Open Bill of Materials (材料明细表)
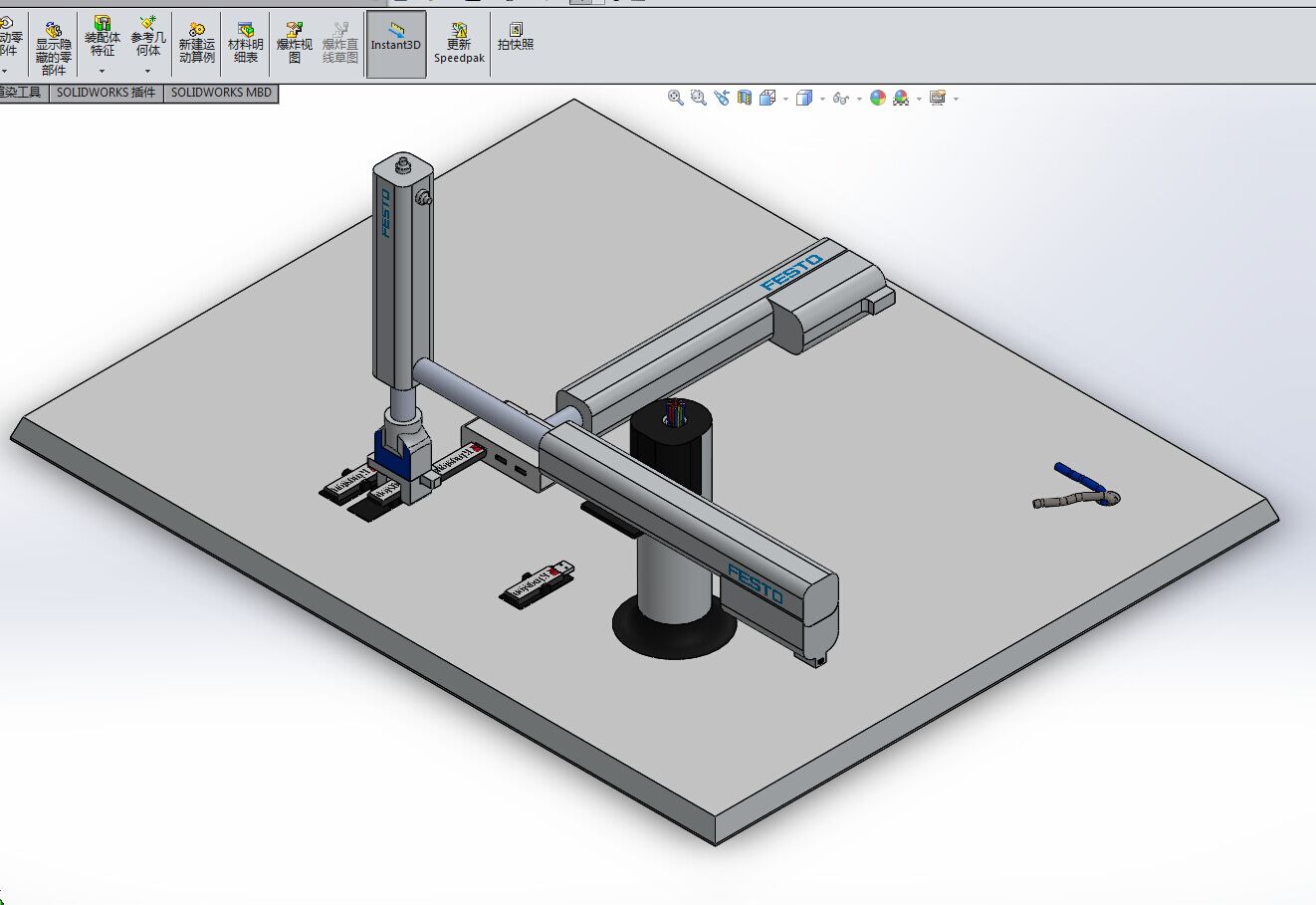 pyautogui.click(x=245, y=45)
